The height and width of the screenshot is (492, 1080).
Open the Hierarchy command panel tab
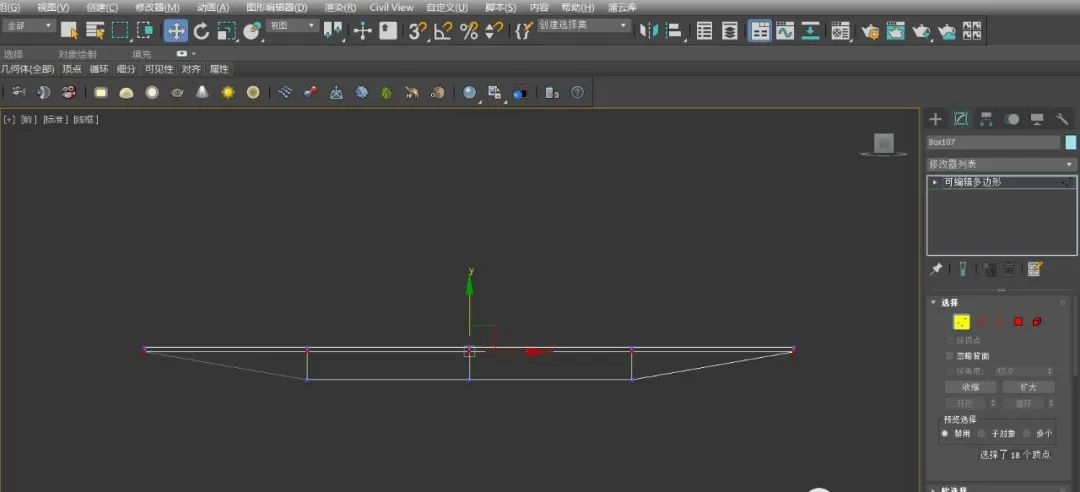pos(986,119)
